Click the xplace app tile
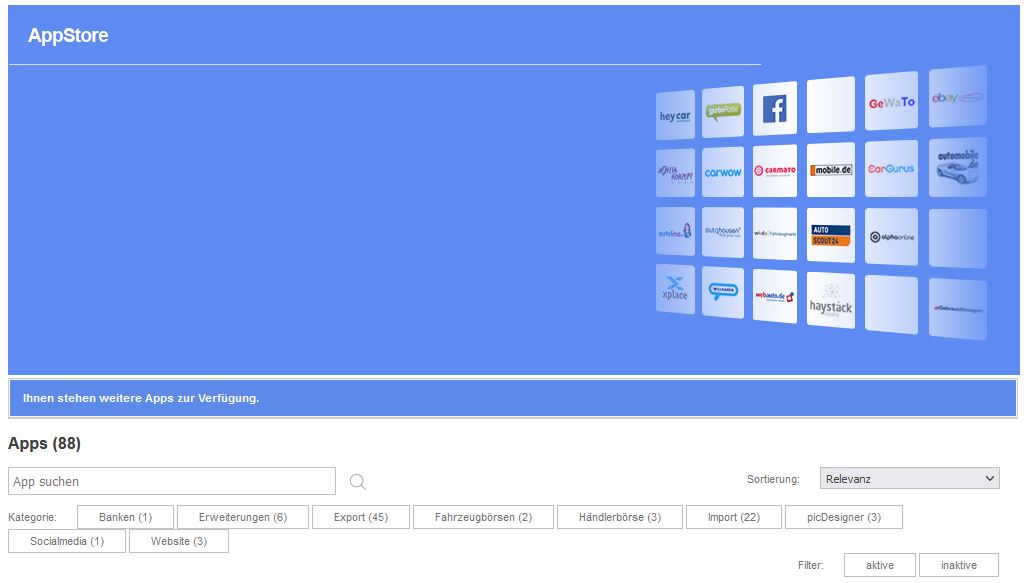Screen dimensions: 1030x583 [675, 289]
